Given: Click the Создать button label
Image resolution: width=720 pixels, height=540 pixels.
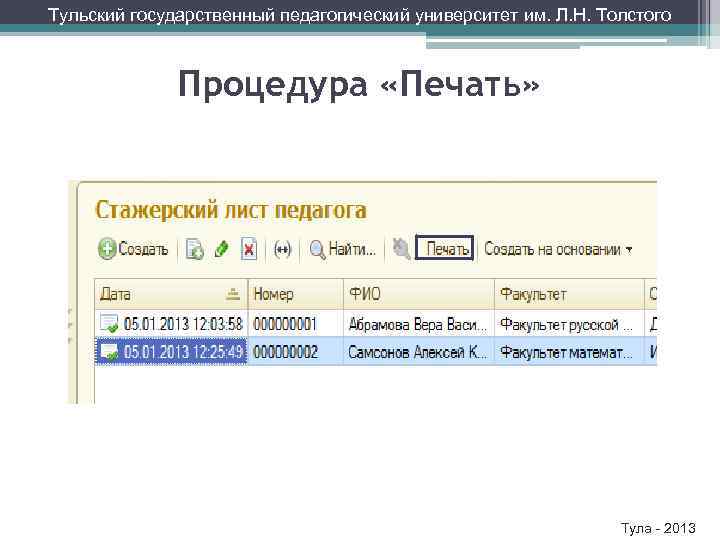Looking at the screenshot, I should (x=143, y=249).
